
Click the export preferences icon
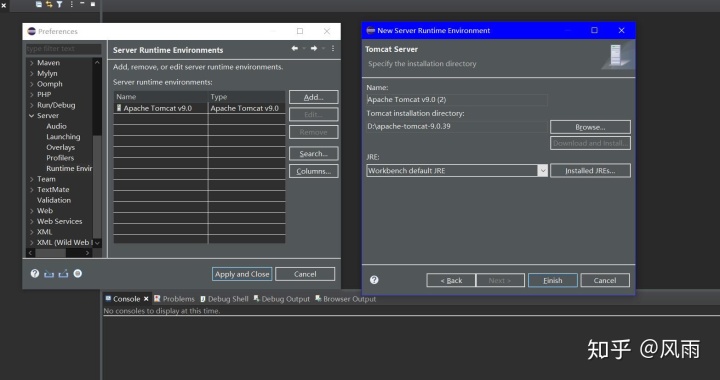point(63,274)
